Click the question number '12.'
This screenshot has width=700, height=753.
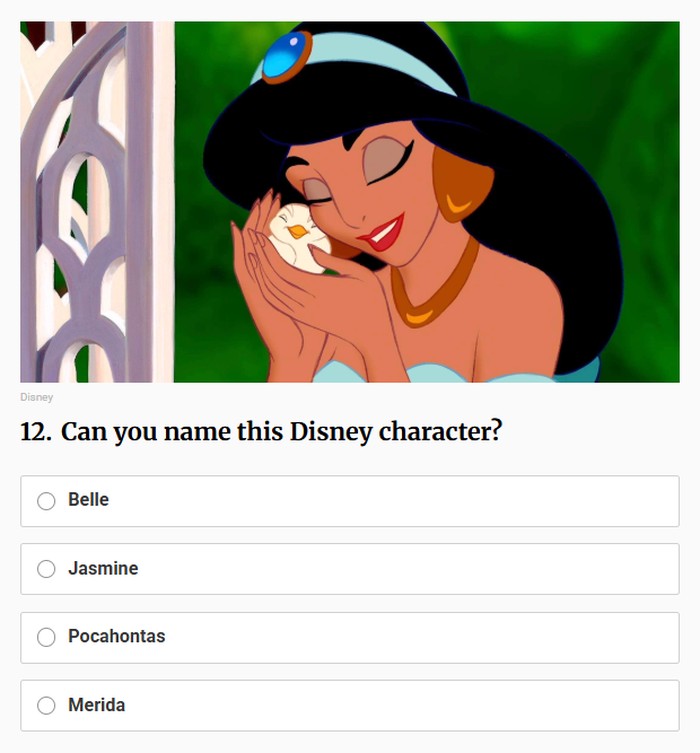[36, 432]
